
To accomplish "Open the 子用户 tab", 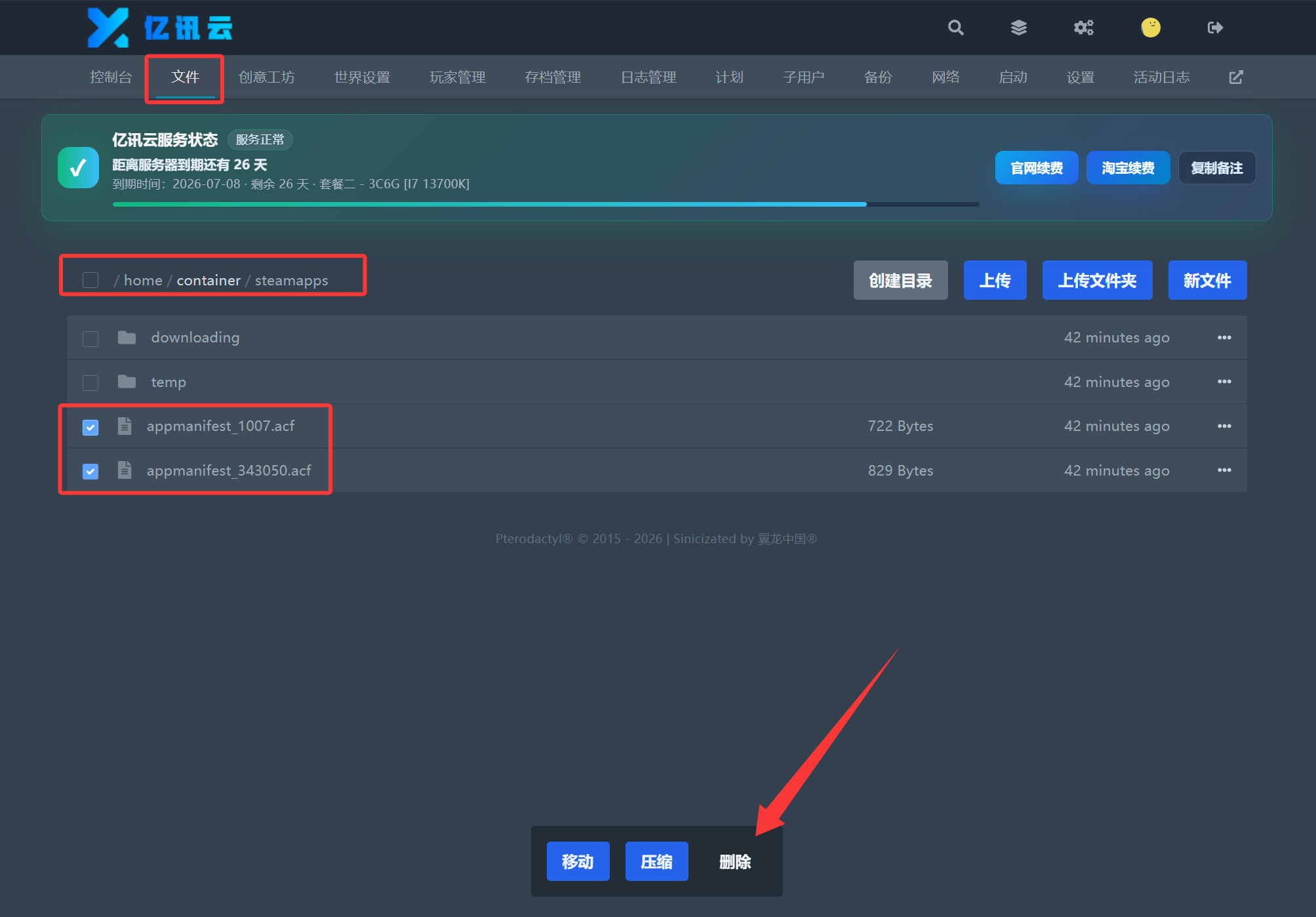I will point(803,77).
